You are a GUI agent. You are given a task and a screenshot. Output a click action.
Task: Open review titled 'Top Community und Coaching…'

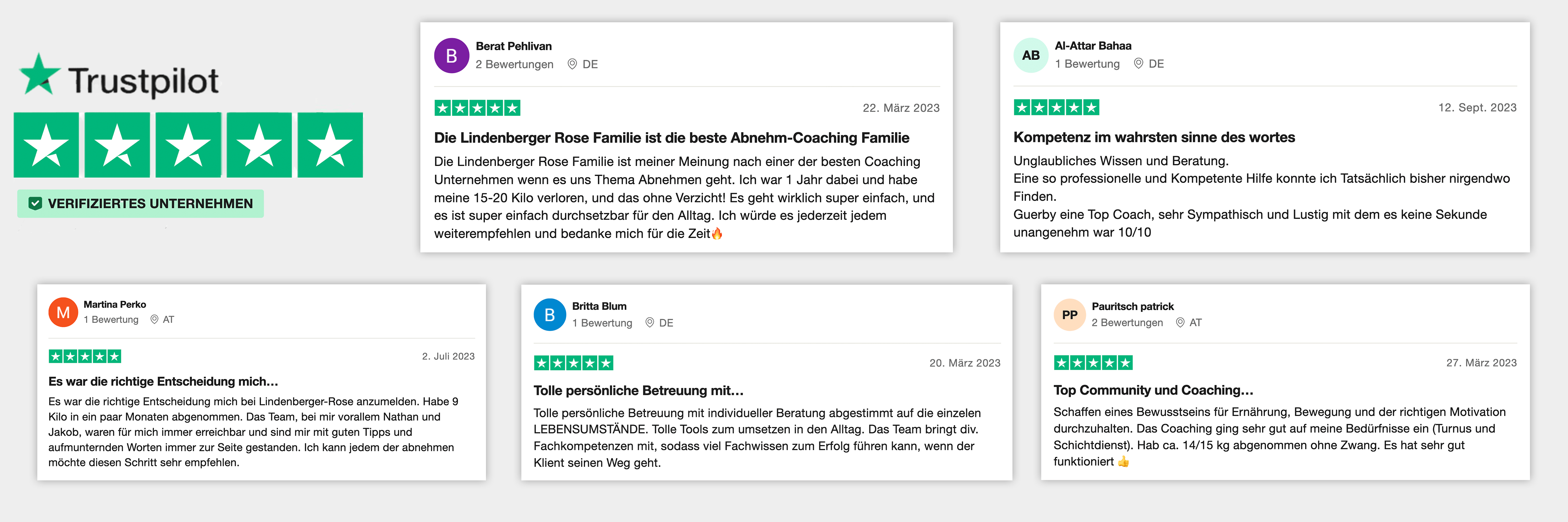tap(1153, 390)
